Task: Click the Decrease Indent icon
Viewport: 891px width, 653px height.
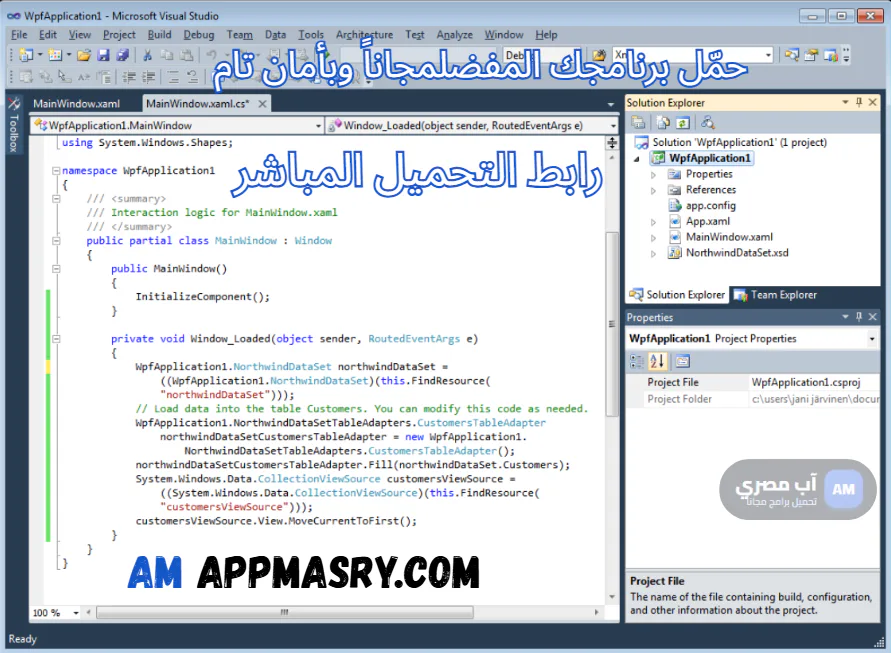Action: pos(129,77)
